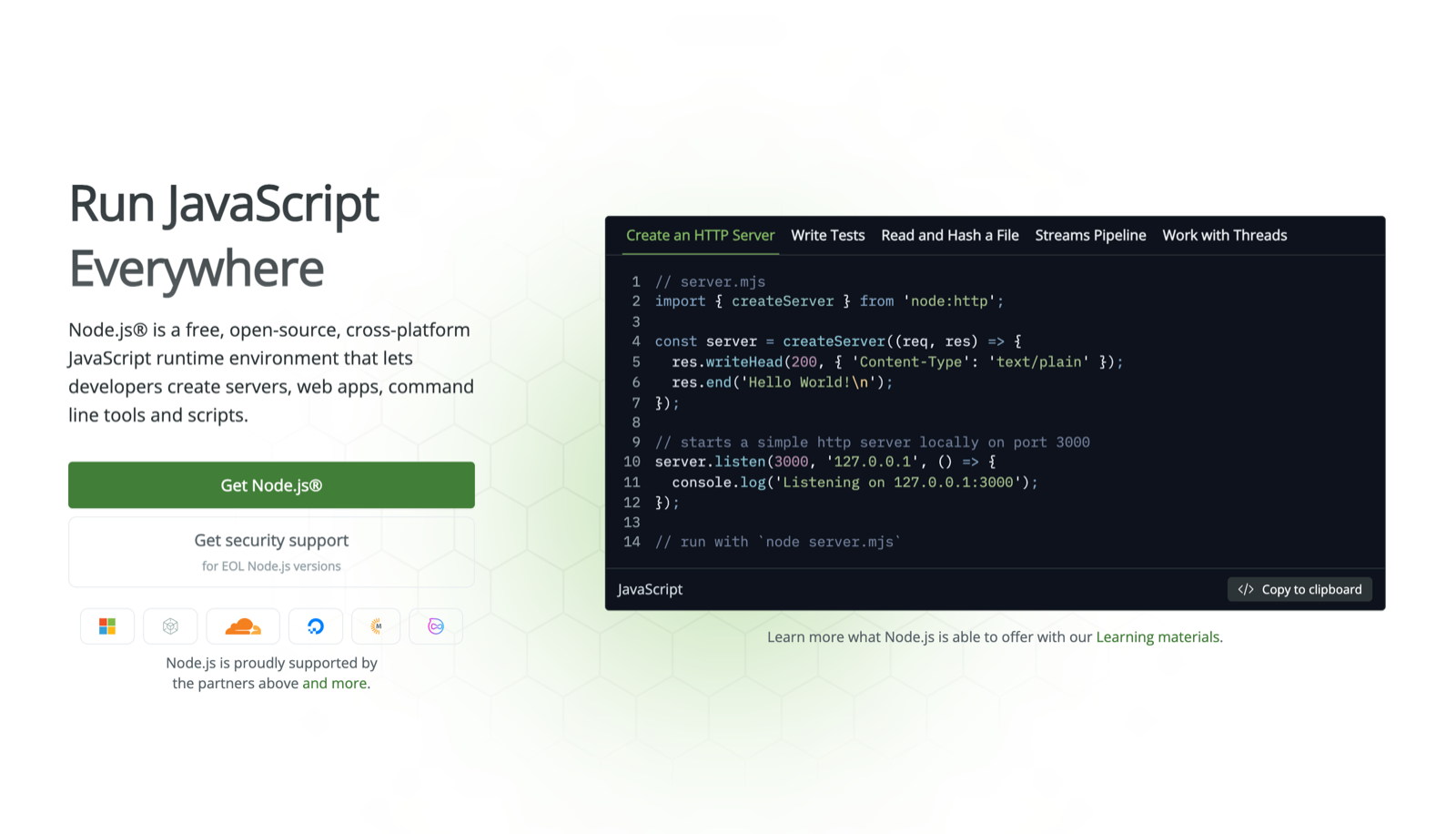Switch to the Write Tests tab

[x=828, y=236]
